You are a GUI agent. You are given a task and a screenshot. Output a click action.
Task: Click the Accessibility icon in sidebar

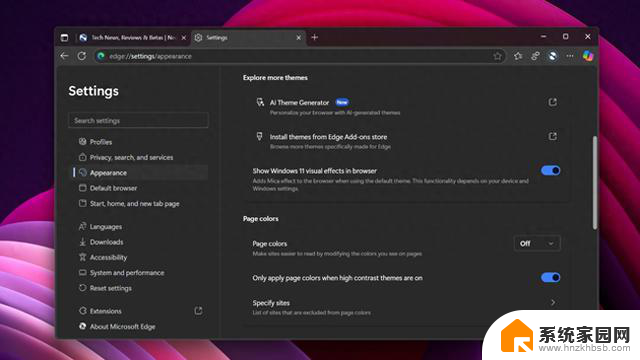(82, 257)
